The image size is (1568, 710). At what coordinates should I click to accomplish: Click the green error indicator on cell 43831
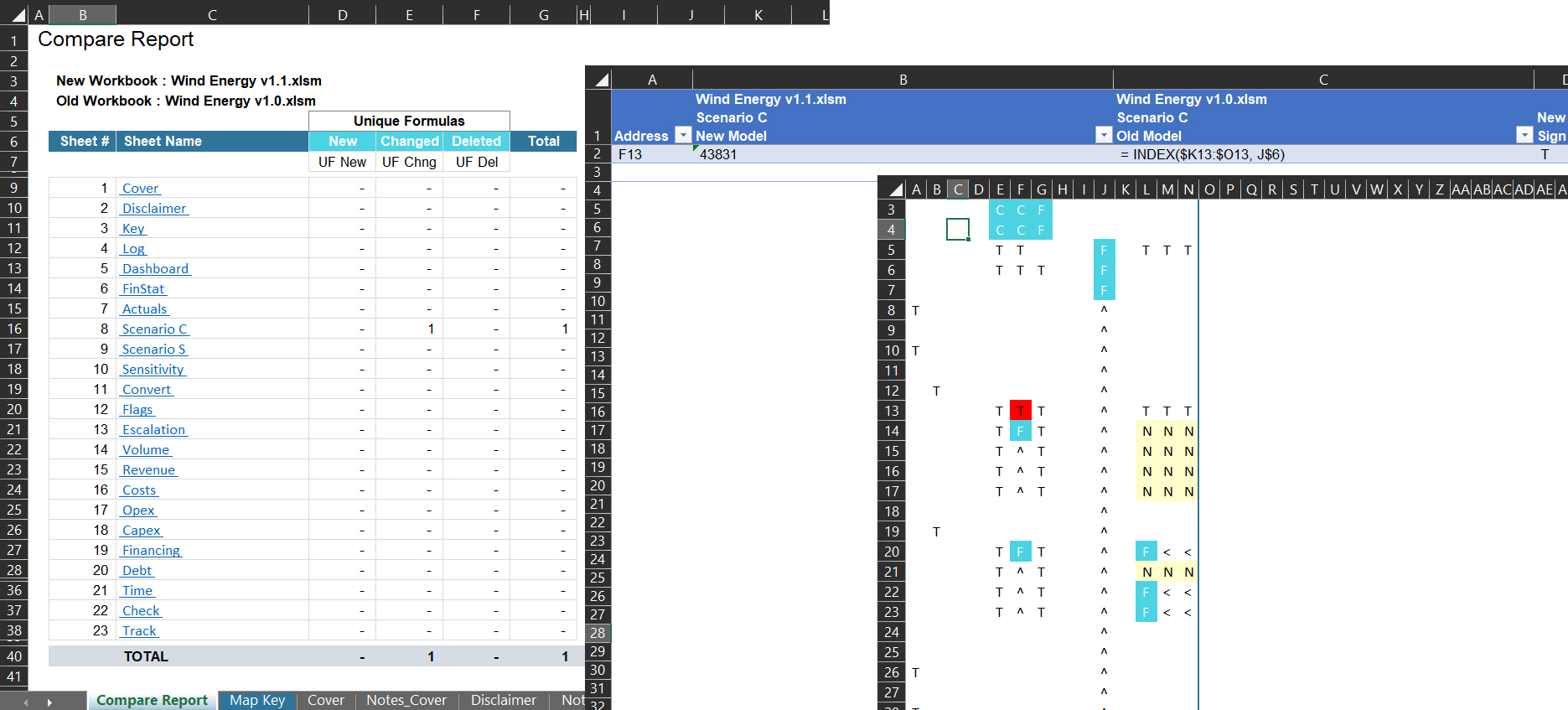pos(696,148)
